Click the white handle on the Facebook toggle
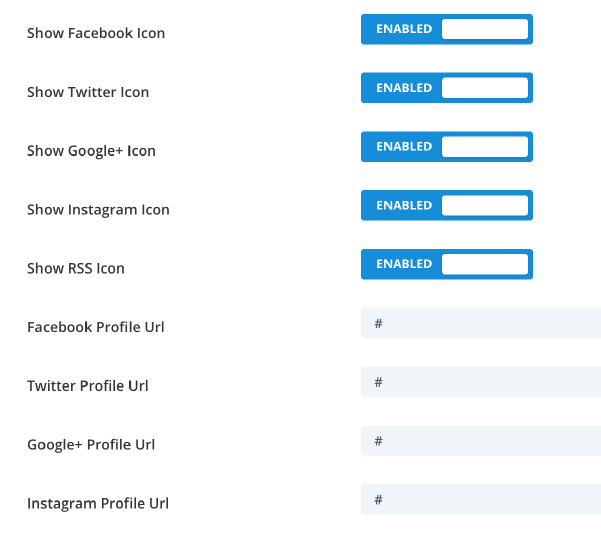Viewport: 601px width, 539px height. [484, 29]
